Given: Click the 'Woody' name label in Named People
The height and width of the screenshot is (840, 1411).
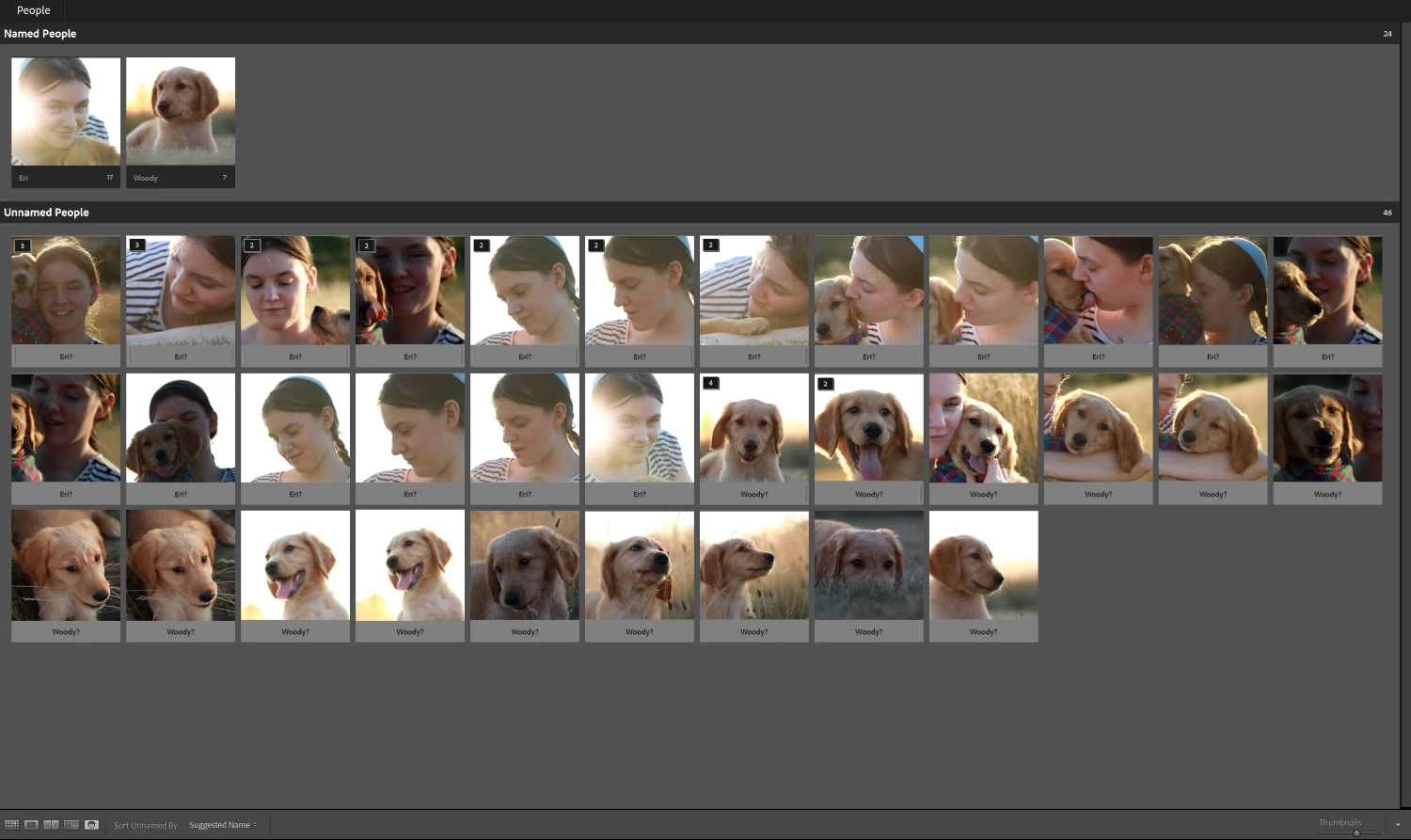Looking at the screenshot, I should pos(146,178).
